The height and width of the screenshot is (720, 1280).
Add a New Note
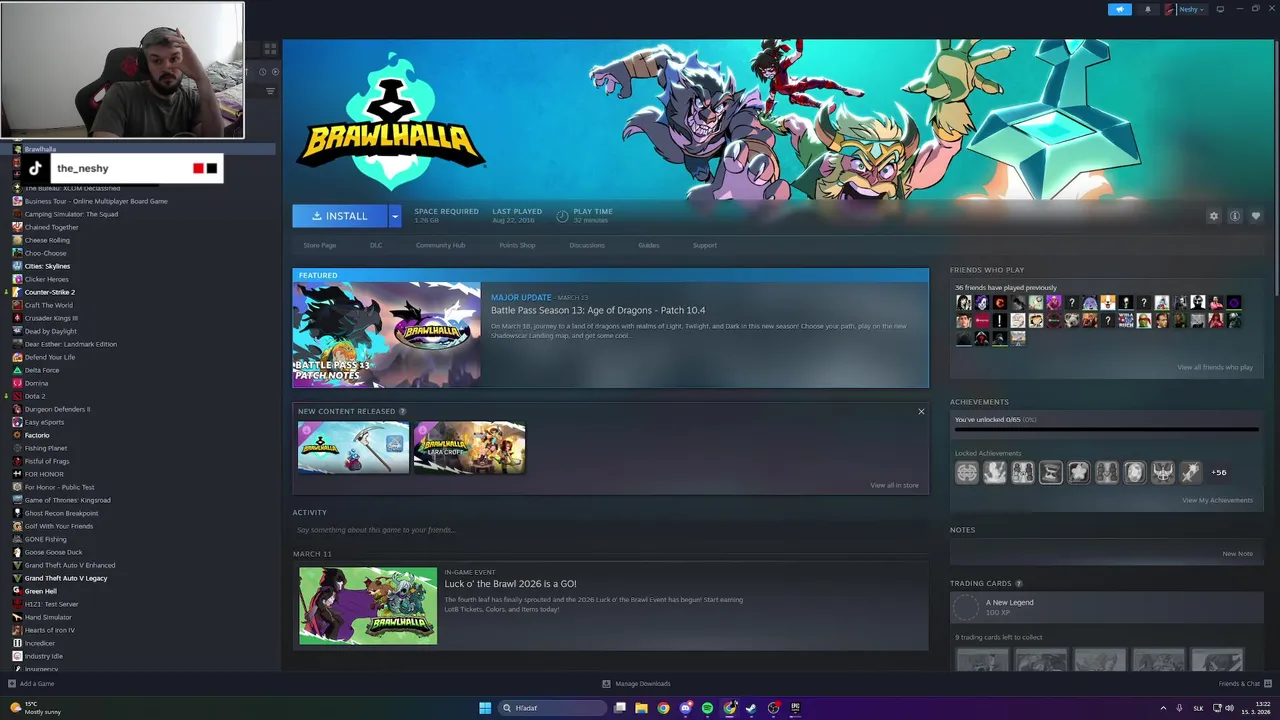click(1237, 554)
